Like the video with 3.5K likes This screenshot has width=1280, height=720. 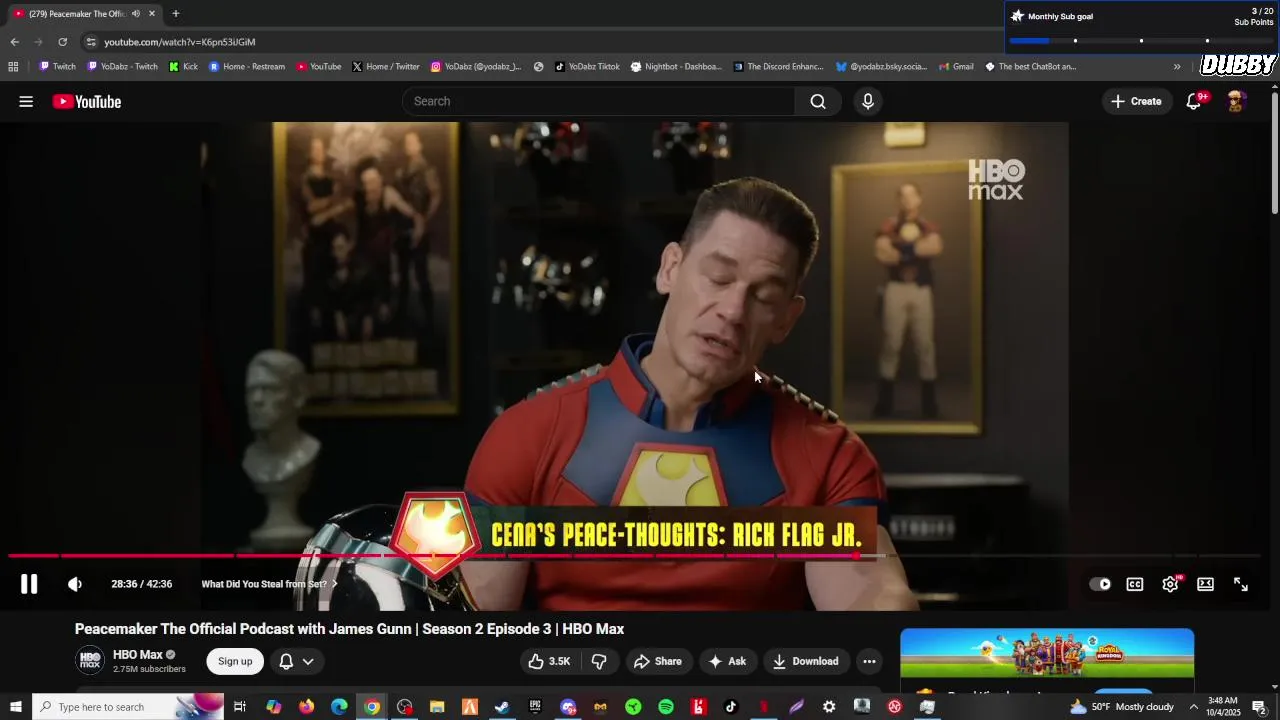[x=549, y=661]
